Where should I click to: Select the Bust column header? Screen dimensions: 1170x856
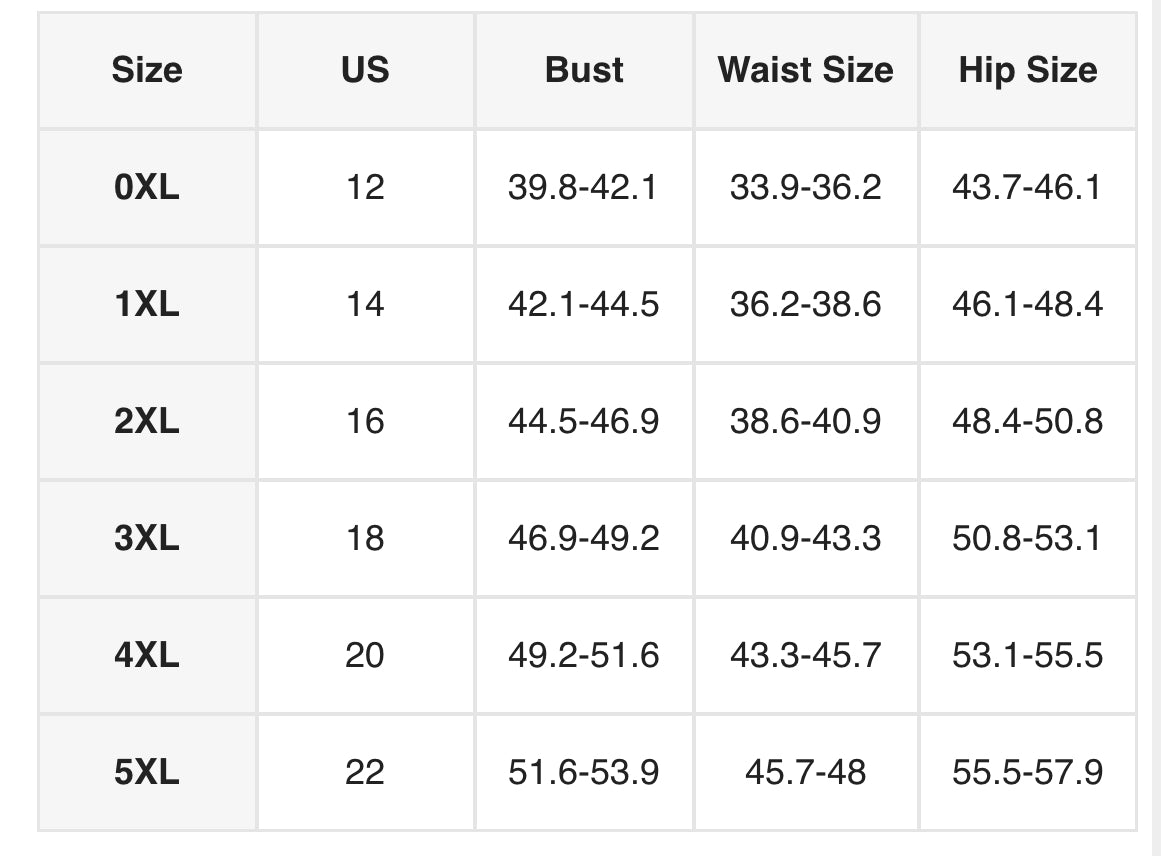(x=584, y=70)
